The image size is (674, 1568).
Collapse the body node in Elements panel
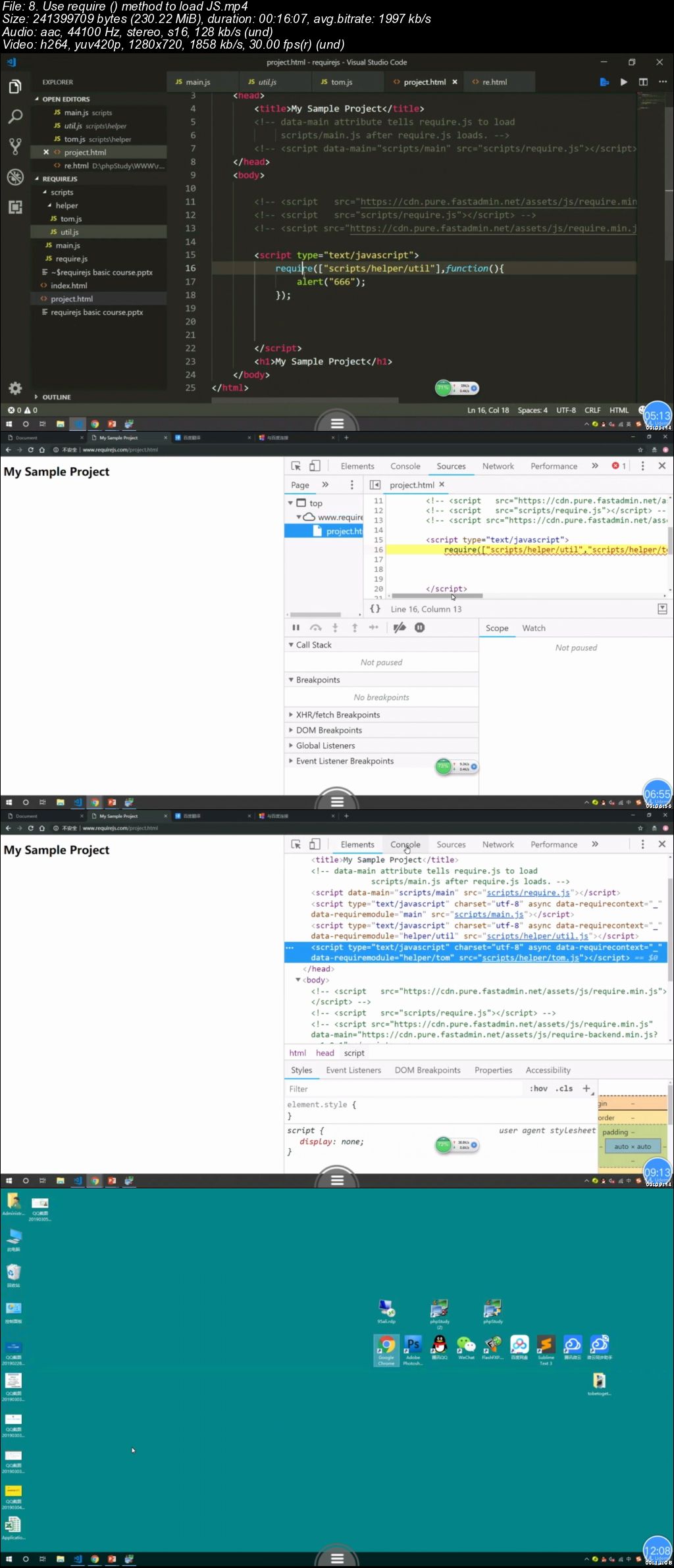(x=298, y=980)
